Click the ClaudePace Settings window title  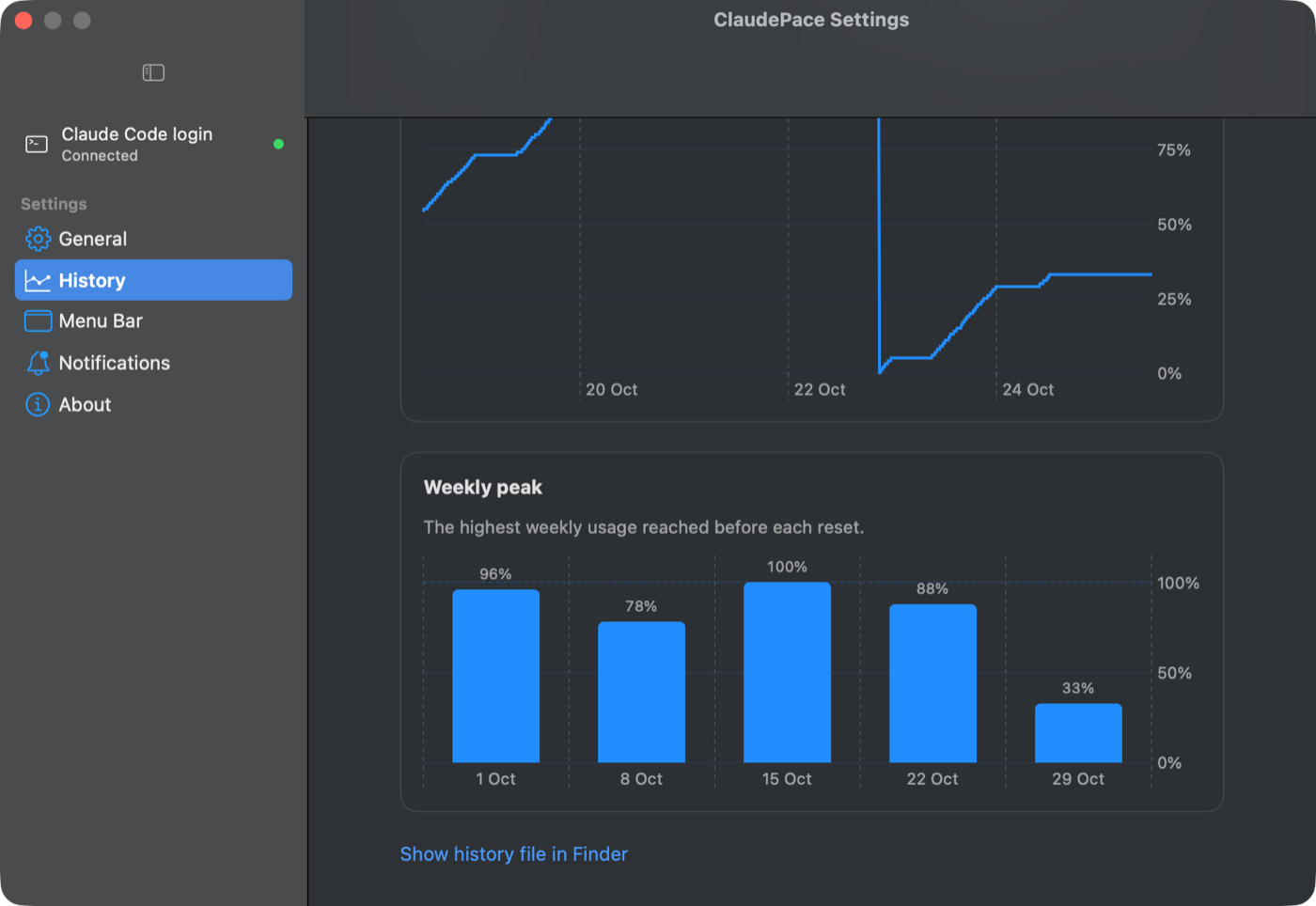pos(811,20)
